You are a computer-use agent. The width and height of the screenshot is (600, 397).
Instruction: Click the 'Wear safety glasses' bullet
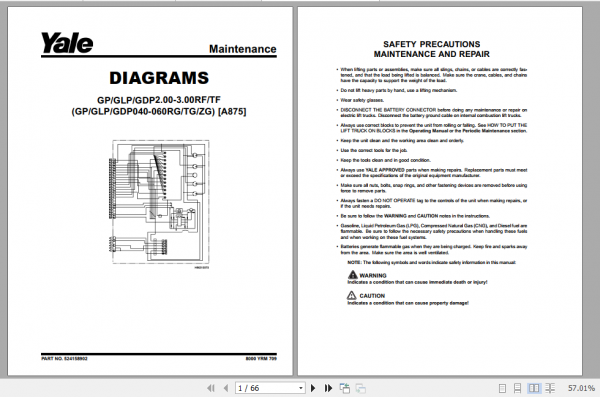coord(362,100)
